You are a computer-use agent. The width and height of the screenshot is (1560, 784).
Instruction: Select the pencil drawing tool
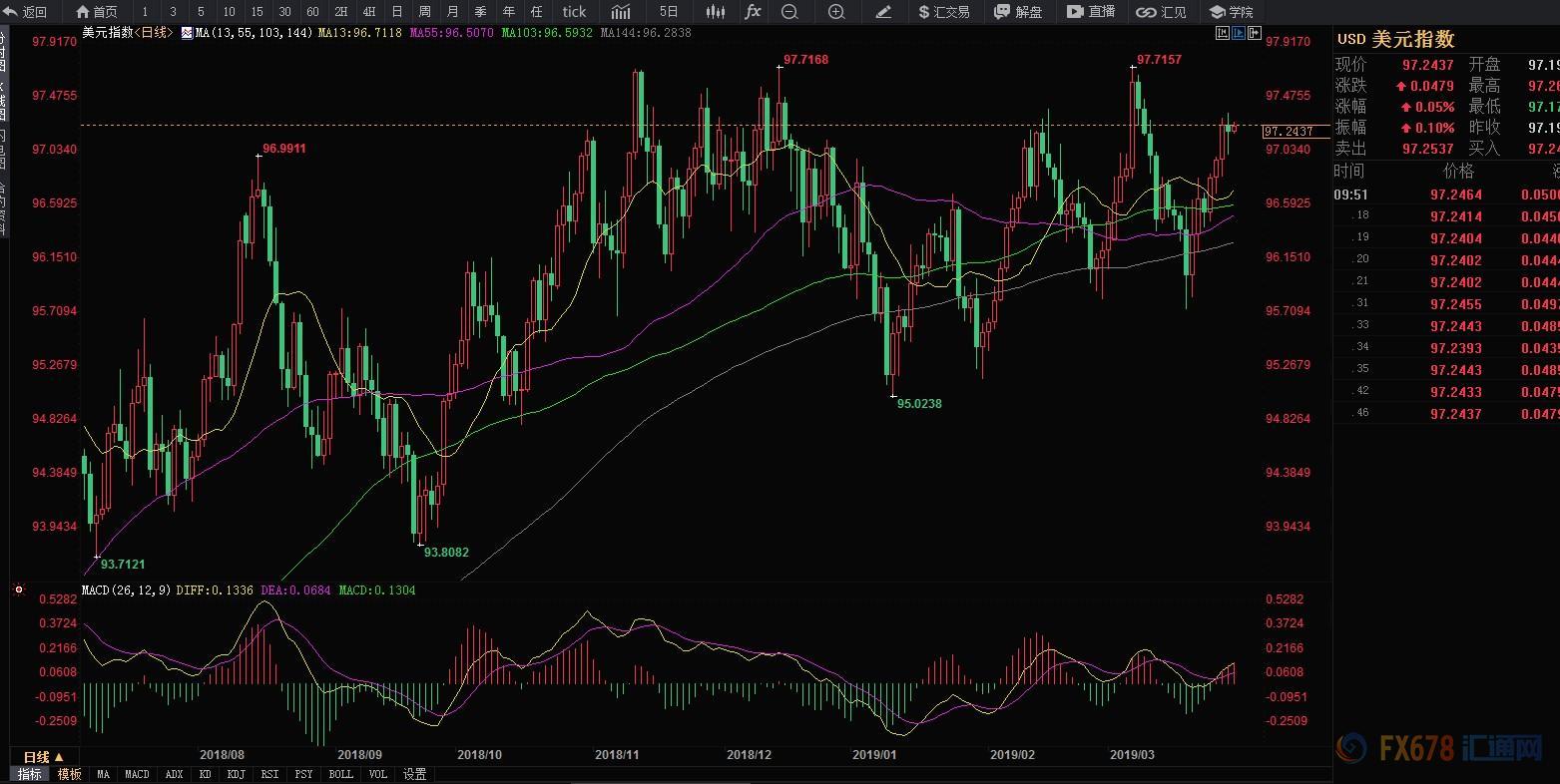[x=883, y=12]
